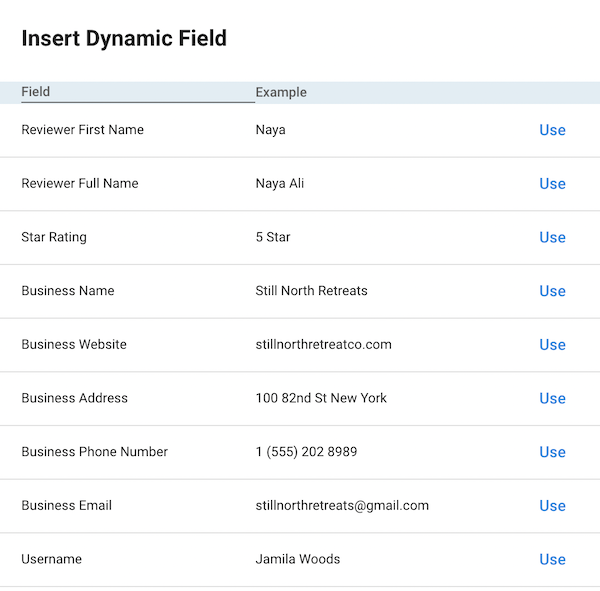
Task: Select the stillnorthretreatco.com example text
Action: 324,344
